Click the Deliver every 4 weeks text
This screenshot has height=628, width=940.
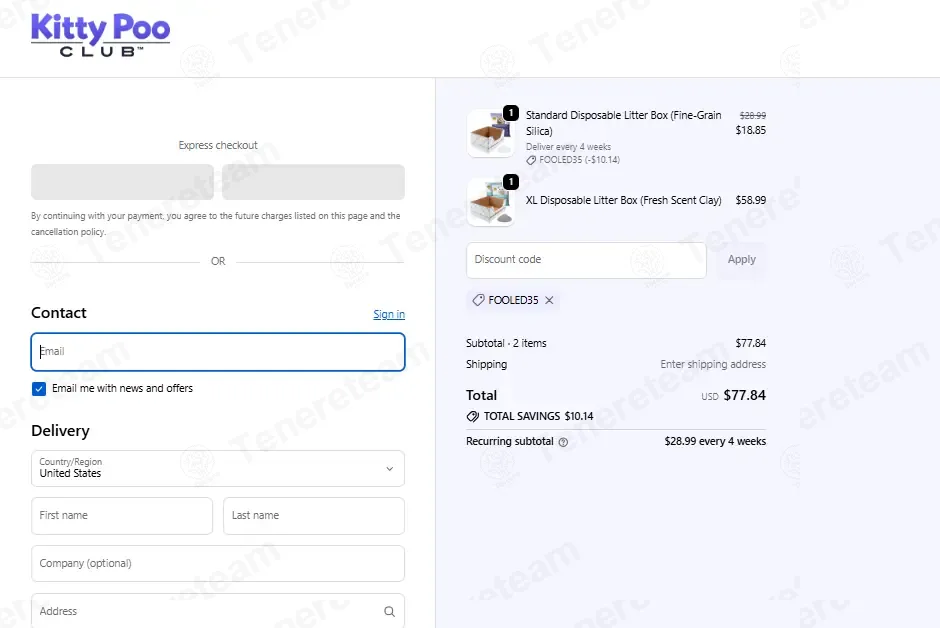568,147
